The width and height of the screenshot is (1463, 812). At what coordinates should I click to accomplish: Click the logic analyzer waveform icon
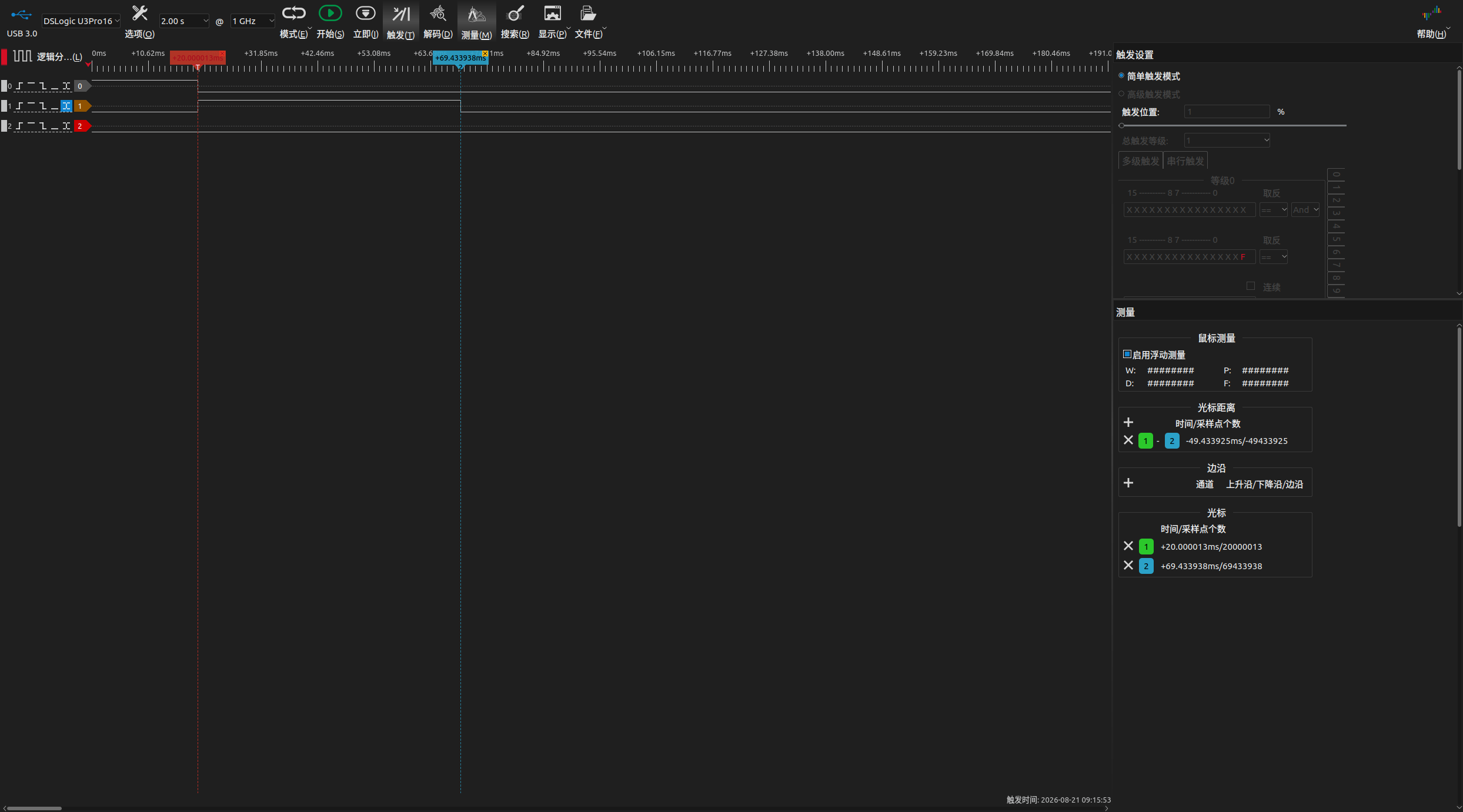[22, 56]
